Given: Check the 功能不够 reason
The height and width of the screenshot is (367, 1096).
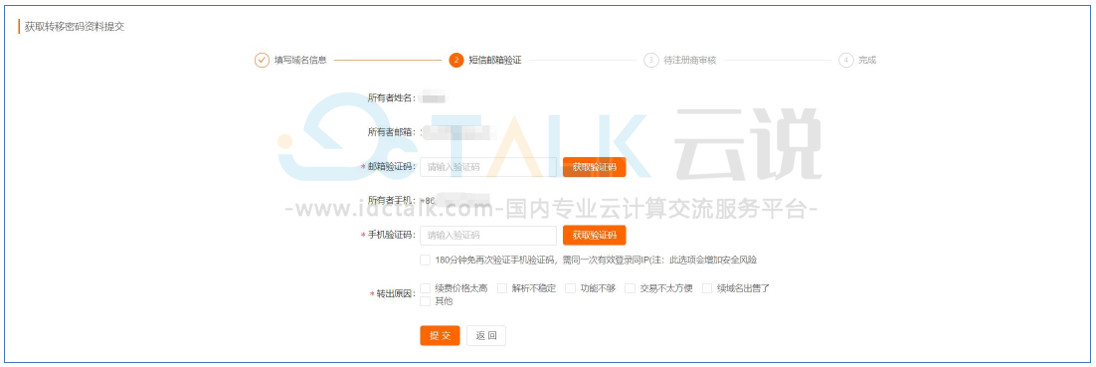Looking at the screenshot, I should coord(570,288).
